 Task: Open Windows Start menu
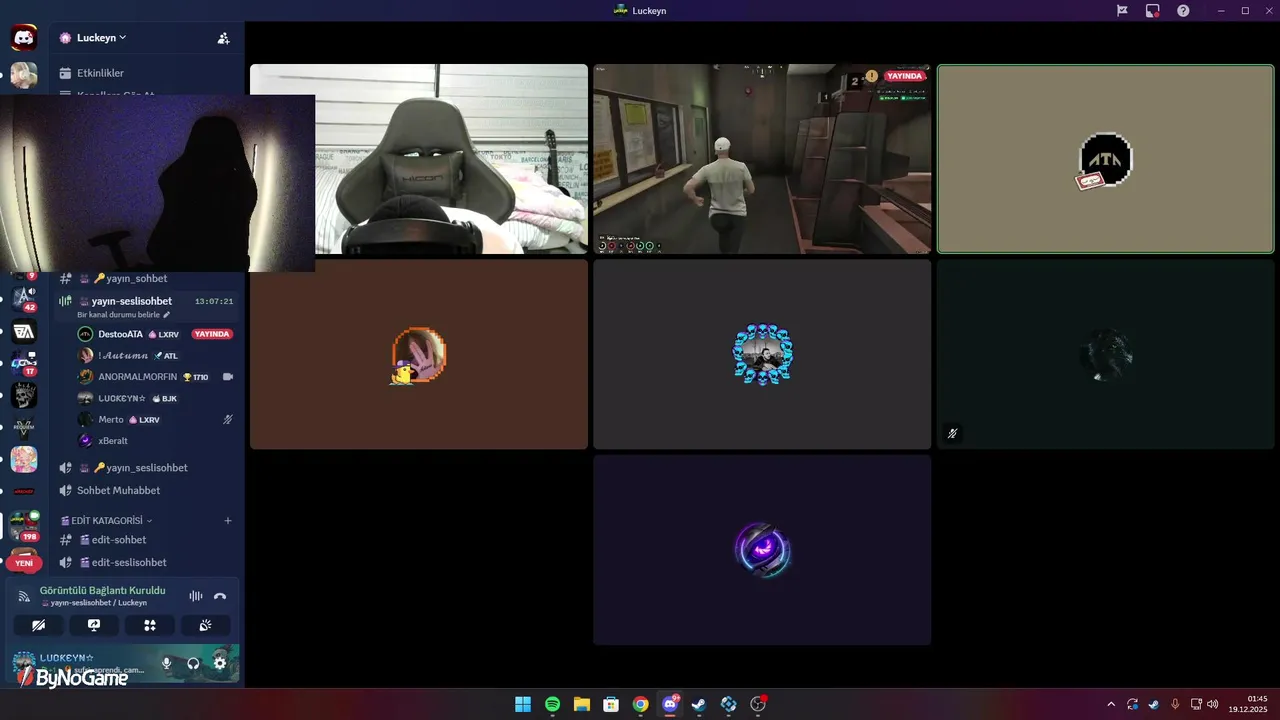523,704
